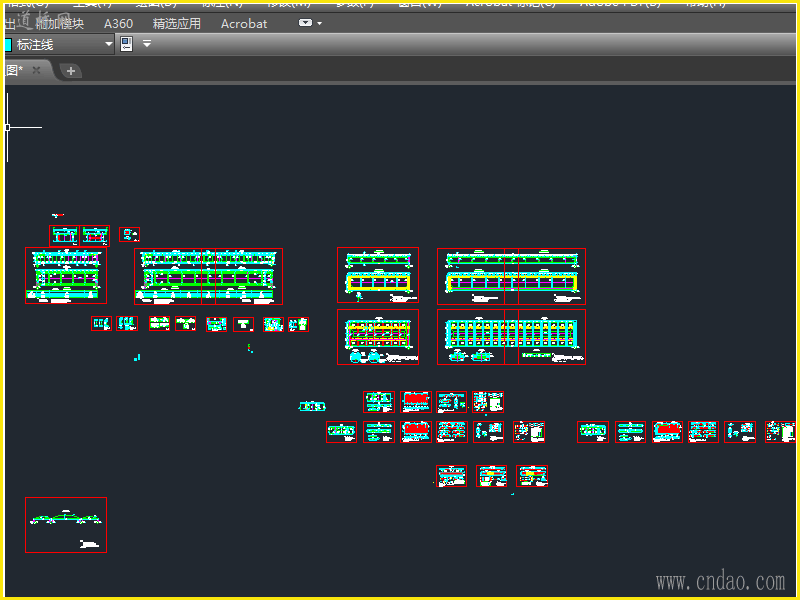Screen dimensions: 800x600
Task: Click the layer tool icon beside 标注线 dropdown
Action: [x=127, y=44]
